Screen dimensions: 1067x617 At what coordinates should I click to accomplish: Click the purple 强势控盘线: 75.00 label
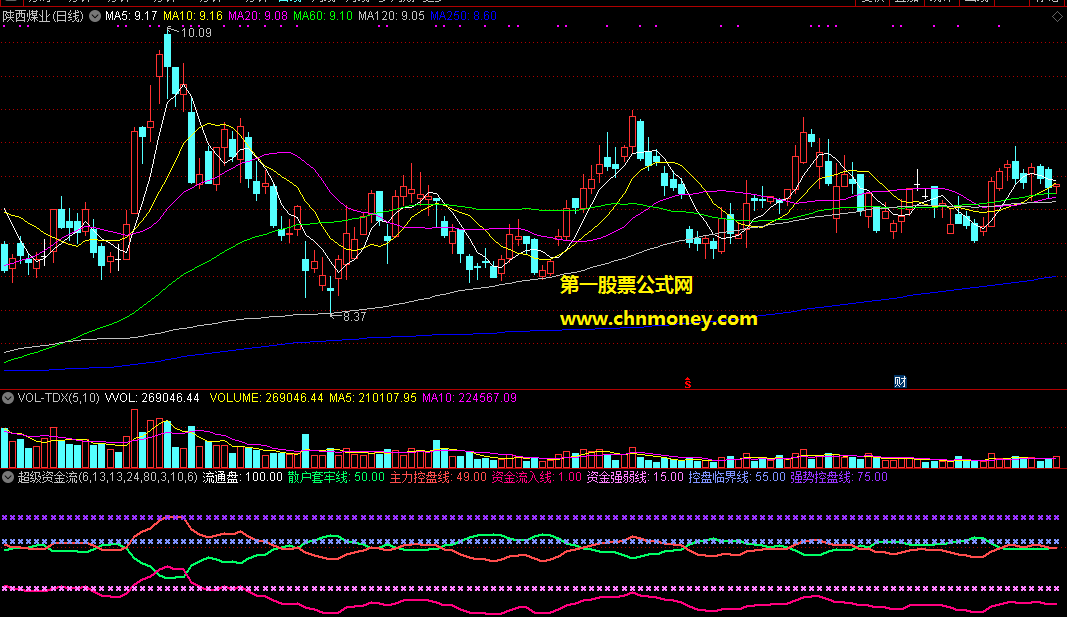click(x=839, y=478)
